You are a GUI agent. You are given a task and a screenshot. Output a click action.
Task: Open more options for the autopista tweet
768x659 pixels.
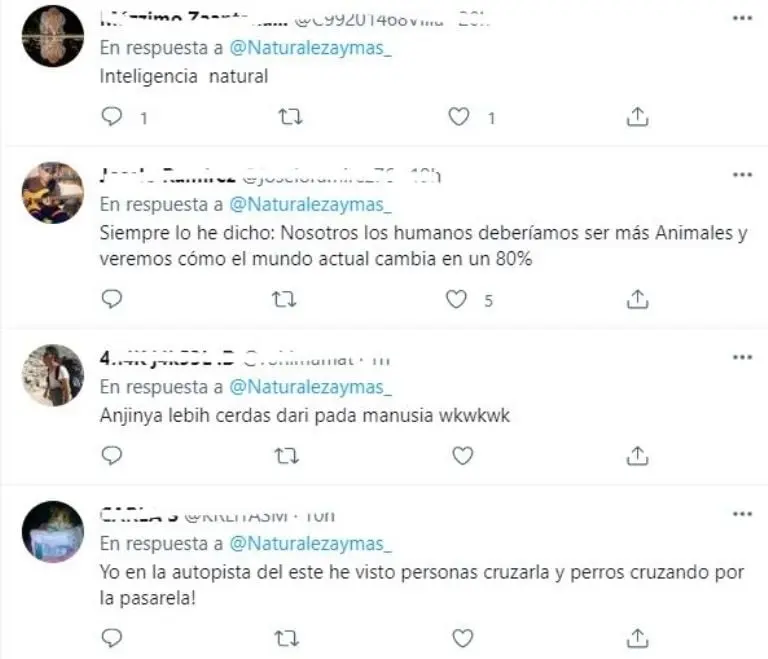[742, 513]
